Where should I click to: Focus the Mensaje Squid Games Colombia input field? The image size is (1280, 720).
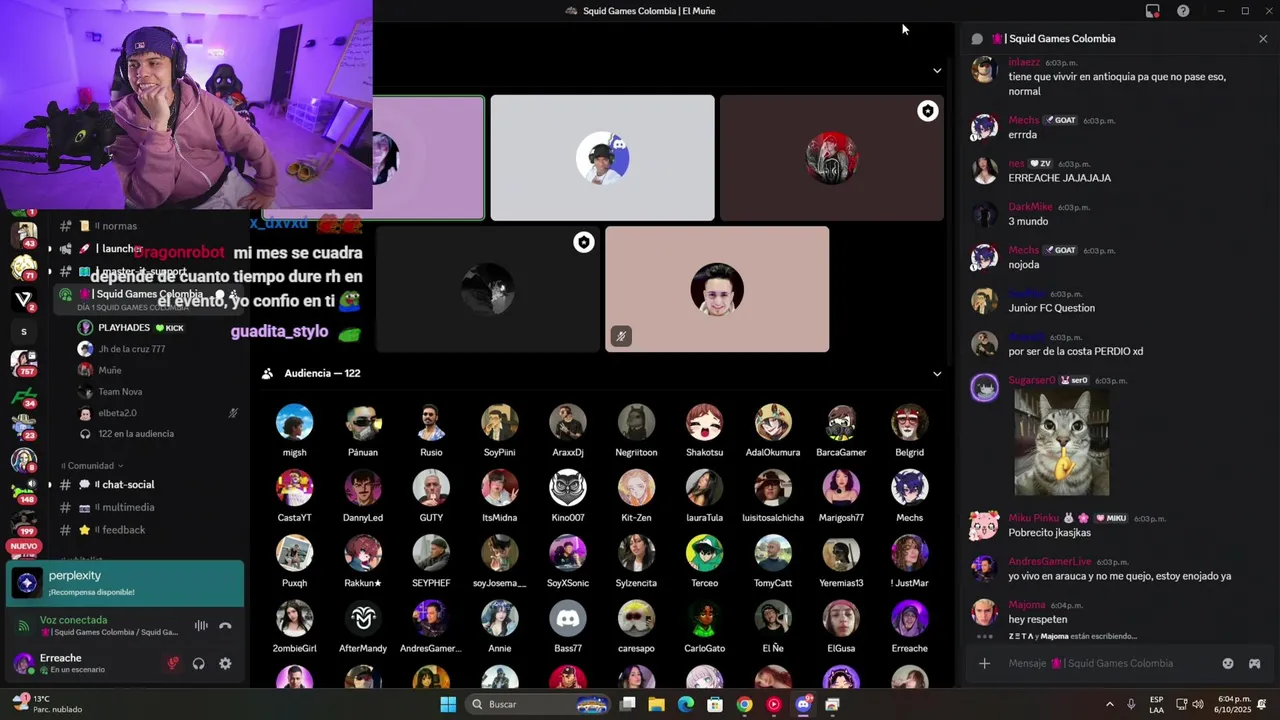coord(1108,663)
